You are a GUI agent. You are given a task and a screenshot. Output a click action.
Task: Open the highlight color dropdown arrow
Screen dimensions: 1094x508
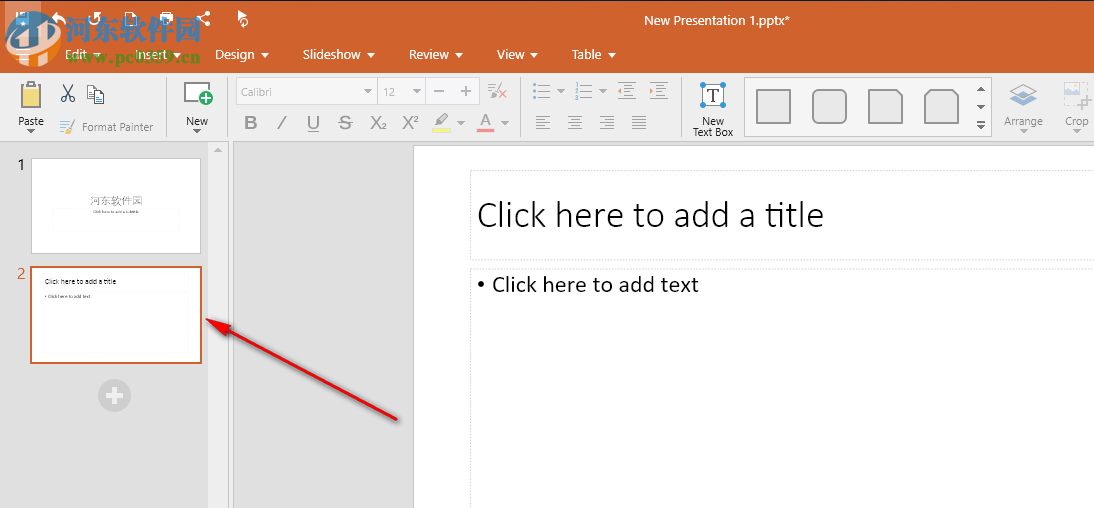tap(460, 124)
